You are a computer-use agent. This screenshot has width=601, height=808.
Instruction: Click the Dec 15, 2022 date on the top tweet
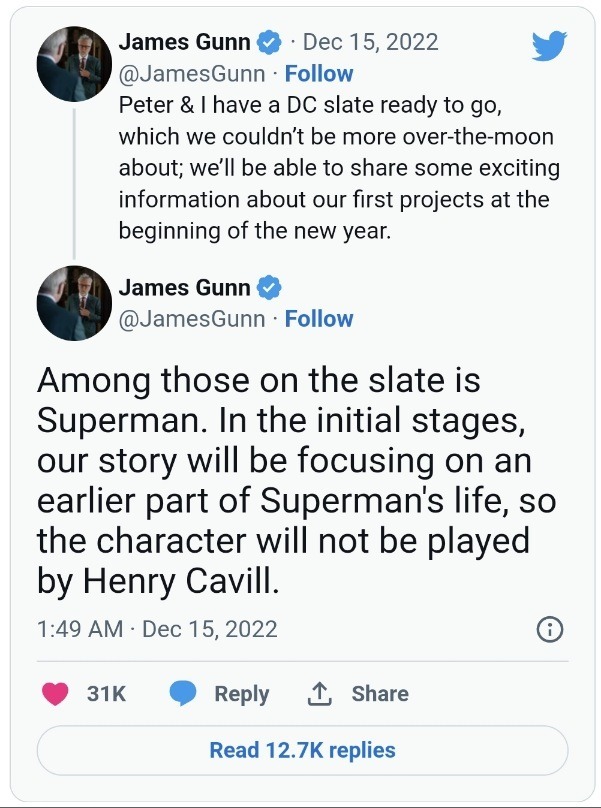point(370,42)
